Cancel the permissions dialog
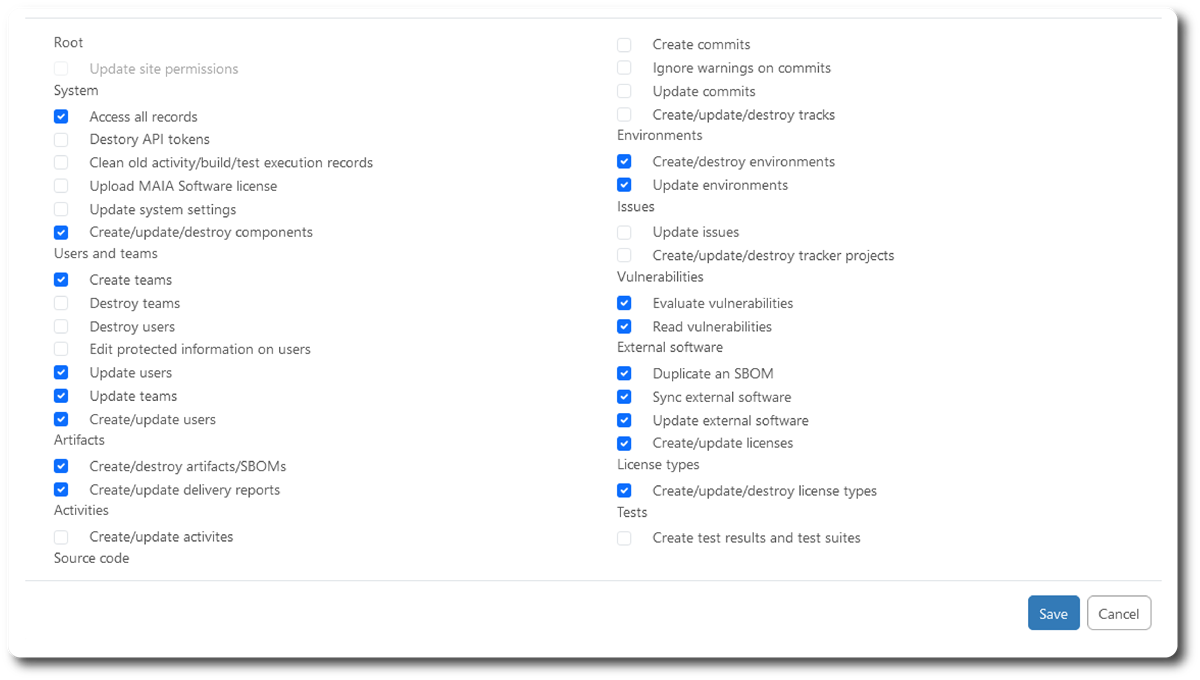This screenshot has height=680, width=1200. point(1119,614)
